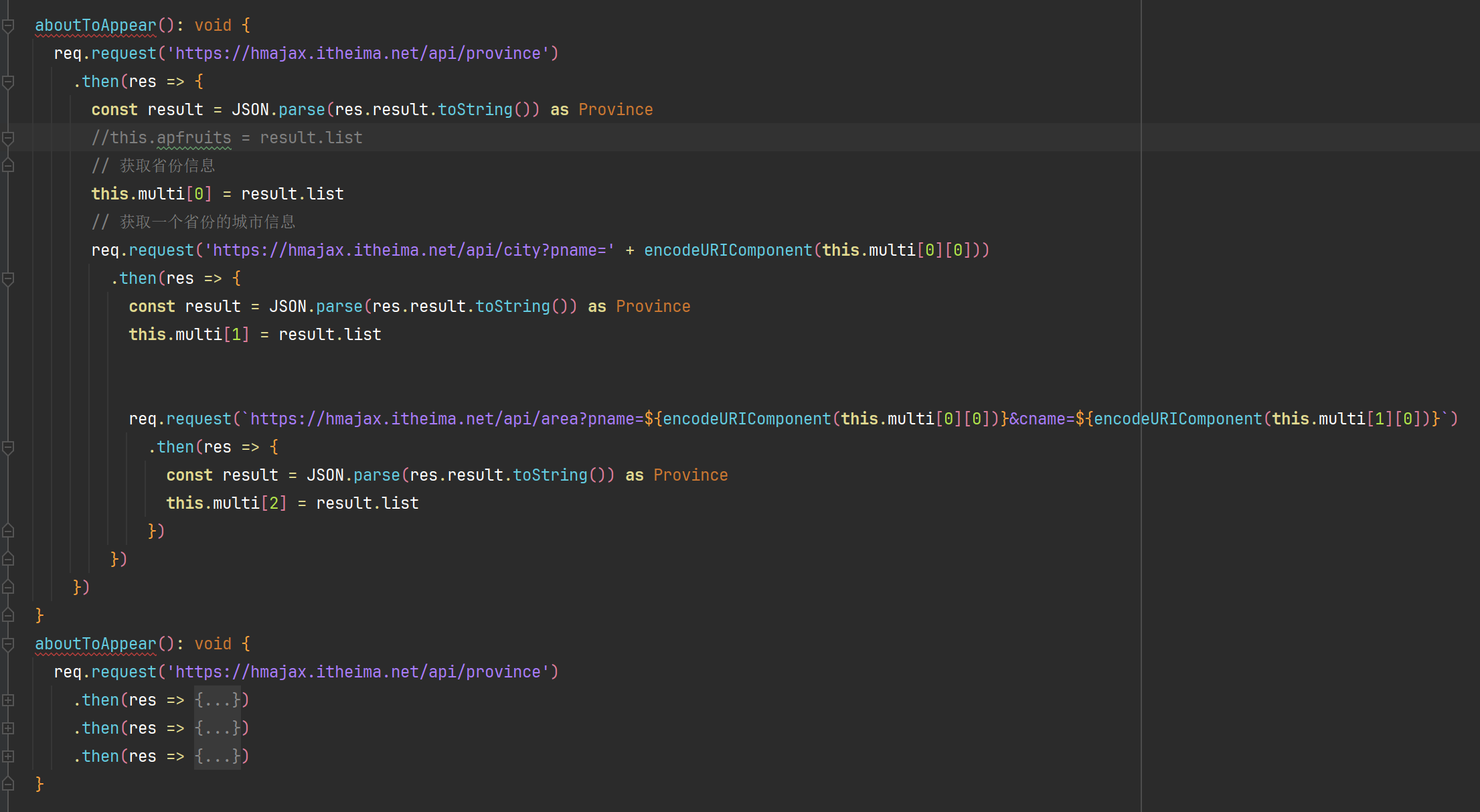Click the 'api/area?pname=' template URL string
Viewport: 1480px width, 812px height.
[x=442, y=419]
